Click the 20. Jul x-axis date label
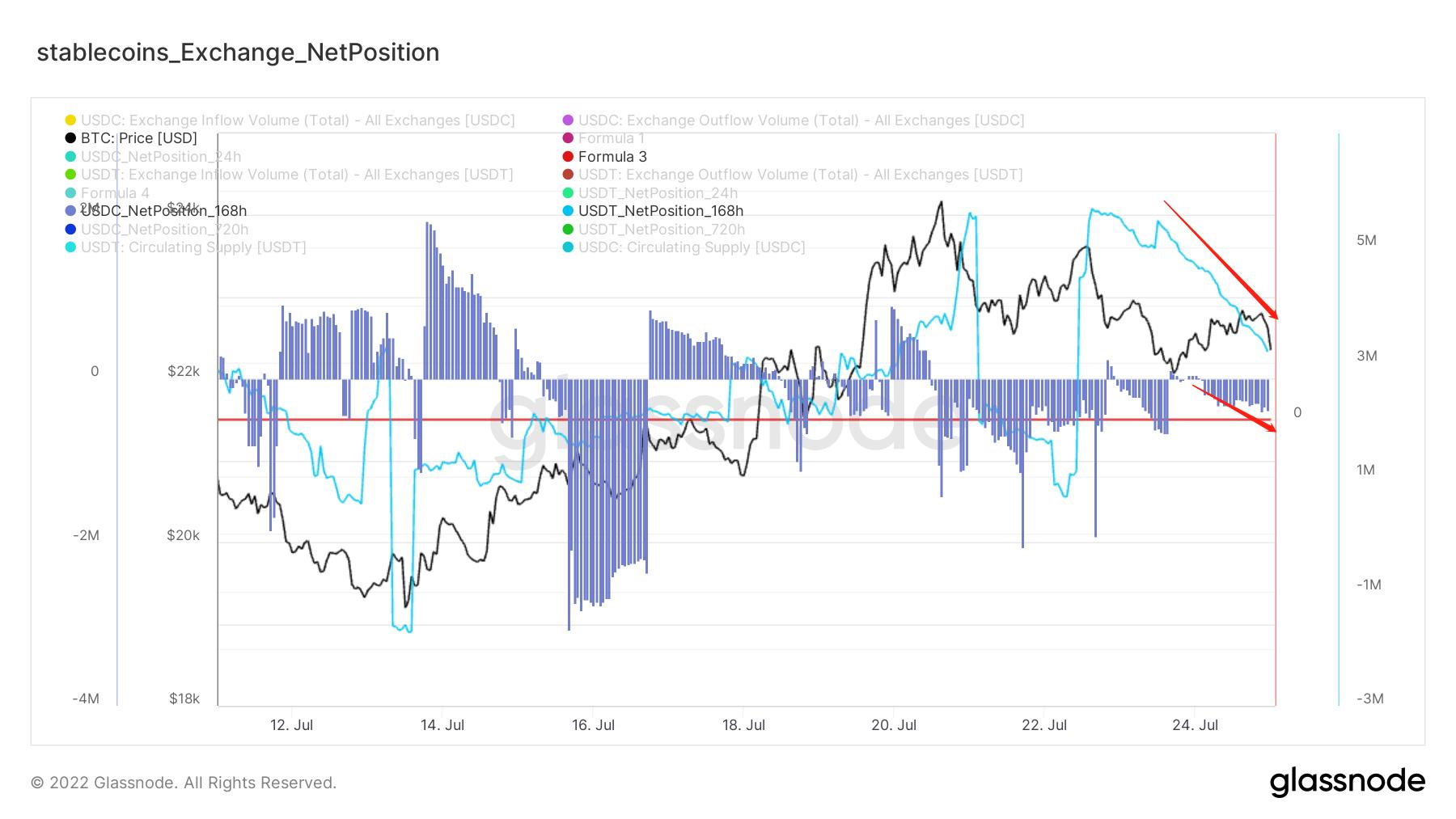 894,725
